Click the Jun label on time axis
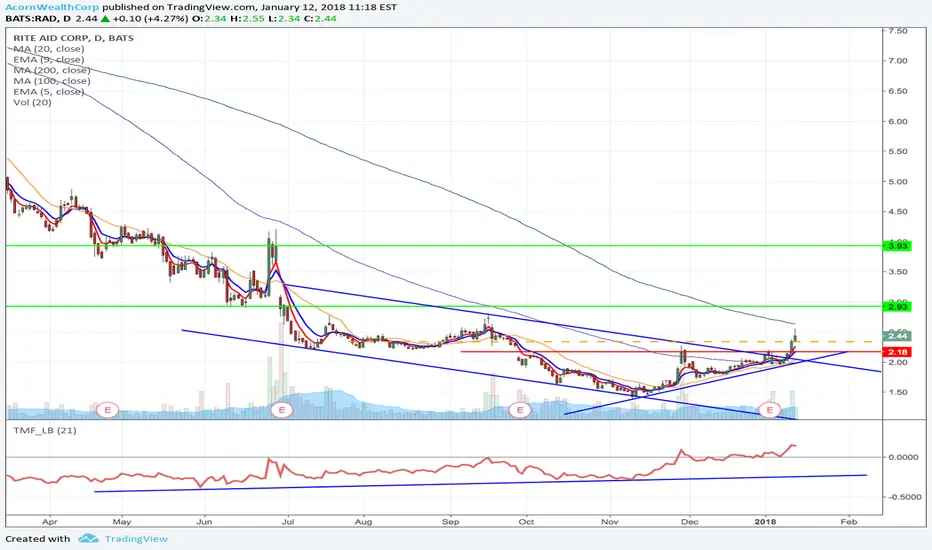 (204, 522)
